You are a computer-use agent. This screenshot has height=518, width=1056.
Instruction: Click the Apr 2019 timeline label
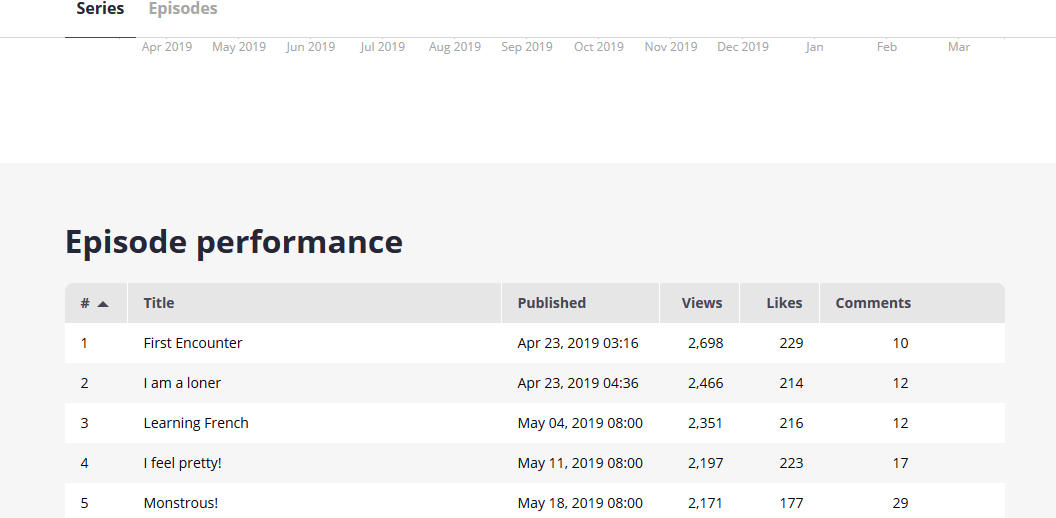pyautogui.click(x=167, y=47)
